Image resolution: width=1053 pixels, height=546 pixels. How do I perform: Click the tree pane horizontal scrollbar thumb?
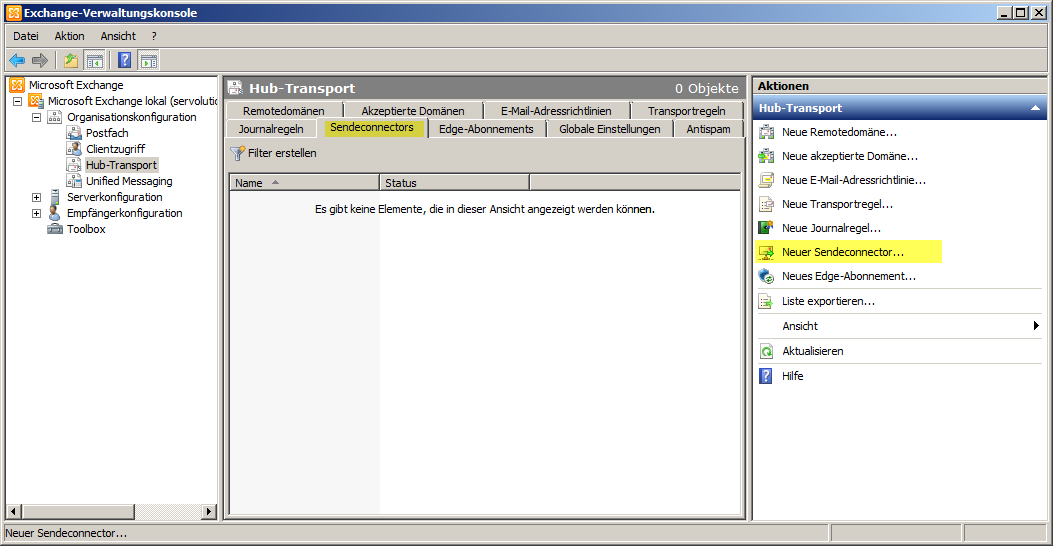tap(77, 512)
